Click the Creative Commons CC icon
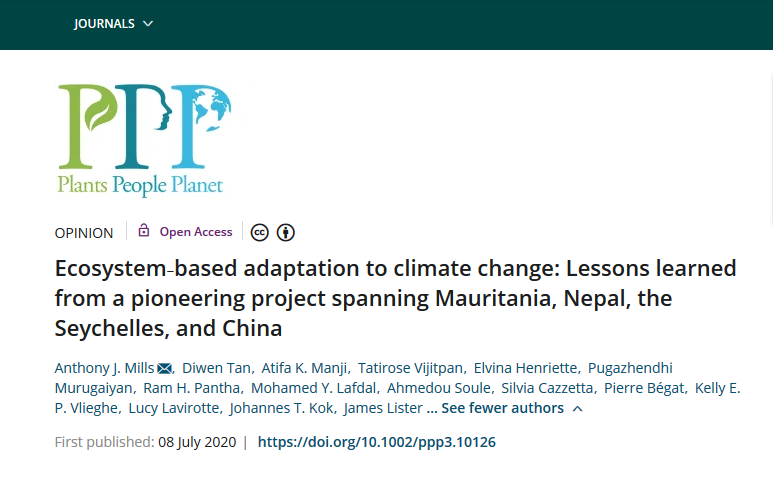Screen dimensions: 773x480 (x=259, y=232)
